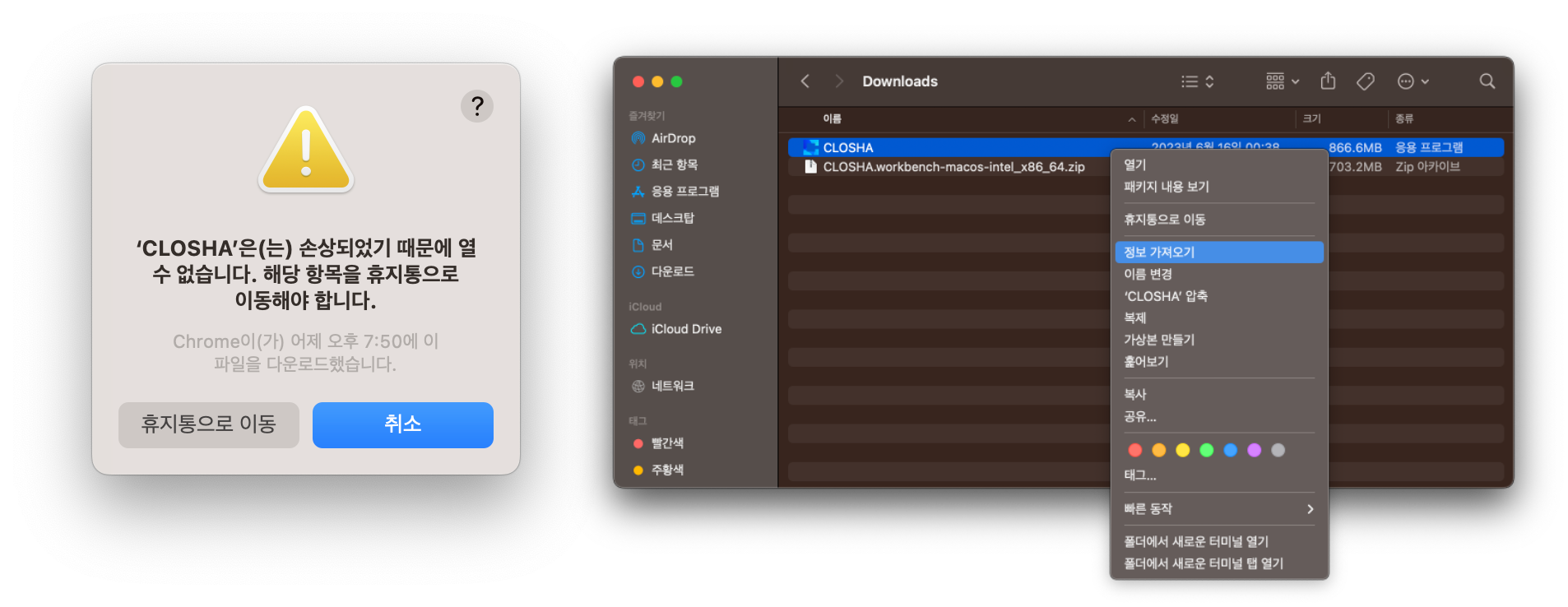Select the CLOSHA application row
The height and width of the screenshot is (607, 1568).
pyautogui.click(x=1145, y=147)
